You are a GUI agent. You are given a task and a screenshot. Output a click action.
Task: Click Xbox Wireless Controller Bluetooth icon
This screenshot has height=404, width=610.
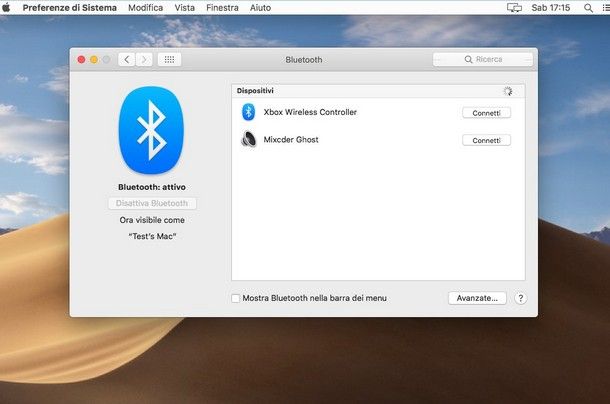[x=248, y=112]
